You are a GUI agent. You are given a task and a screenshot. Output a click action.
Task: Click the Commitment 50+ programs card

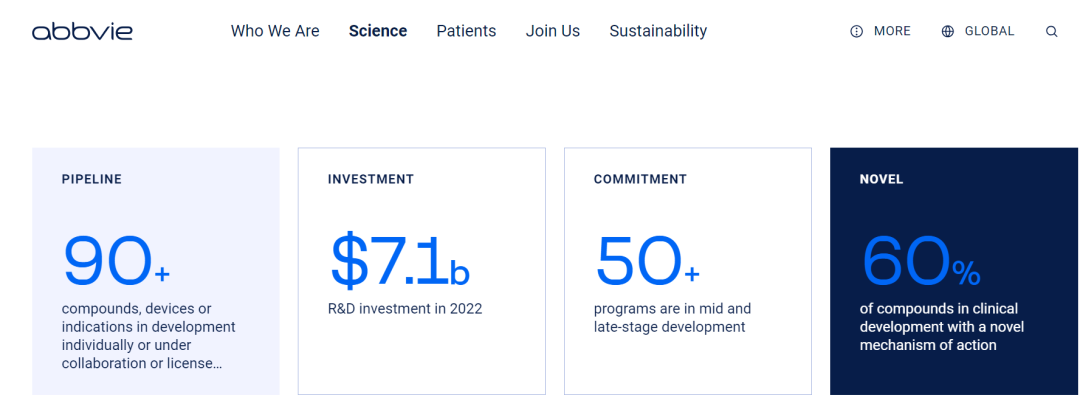click(687, 271)
